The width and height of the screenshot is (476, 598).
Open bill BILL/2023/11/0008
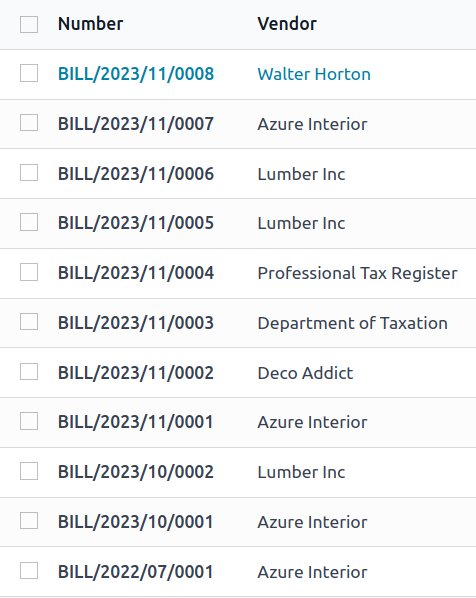pos(136,74)
